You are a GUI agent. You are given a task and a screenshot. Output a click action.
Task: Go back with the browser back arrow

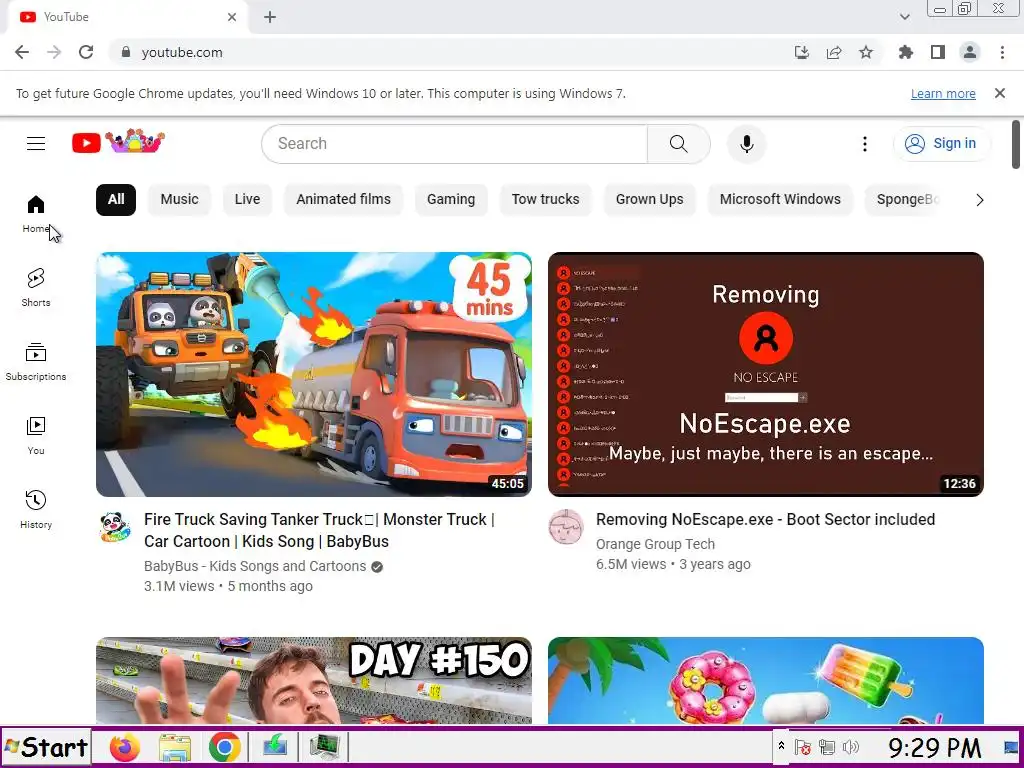click(22, 52)
